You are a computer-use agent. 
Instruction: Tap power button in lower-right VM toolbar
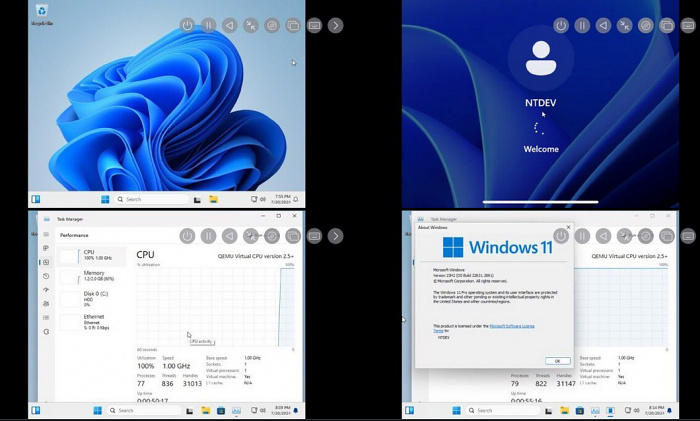561,236
